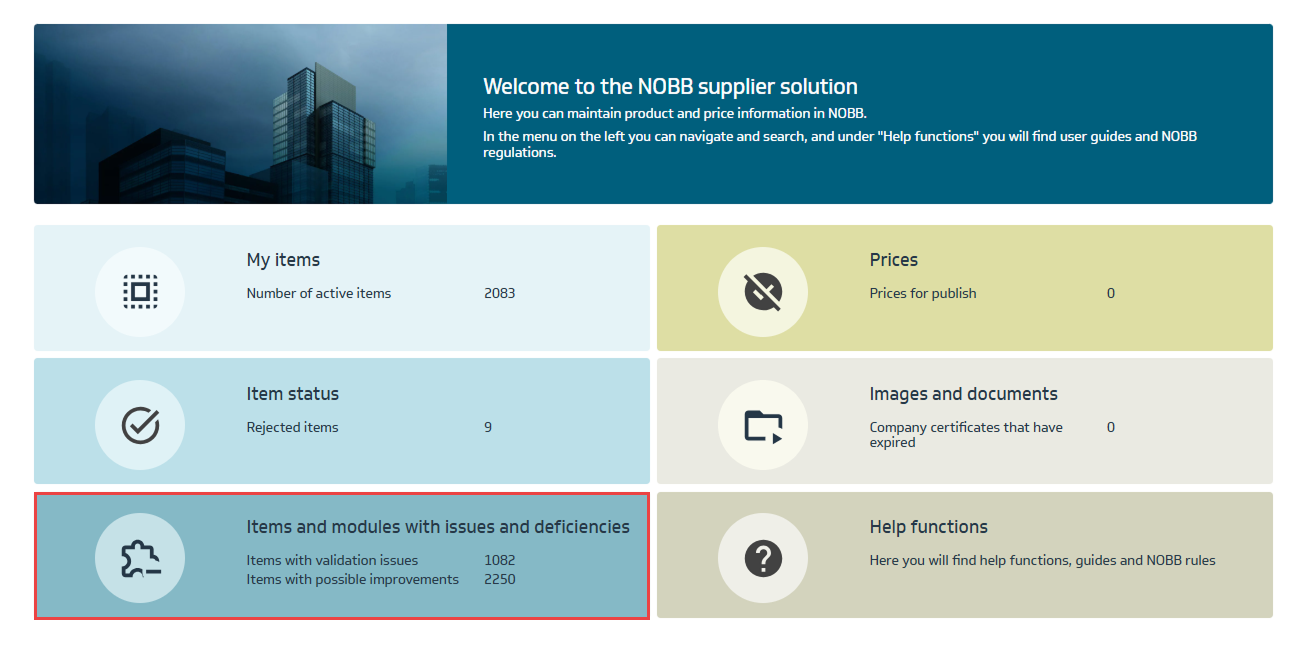Screen dimensions: 1305x656
Task: Click the Welcome to NOBB supplier solution heading
Action: pyautogui.click(x=670, y=87)
